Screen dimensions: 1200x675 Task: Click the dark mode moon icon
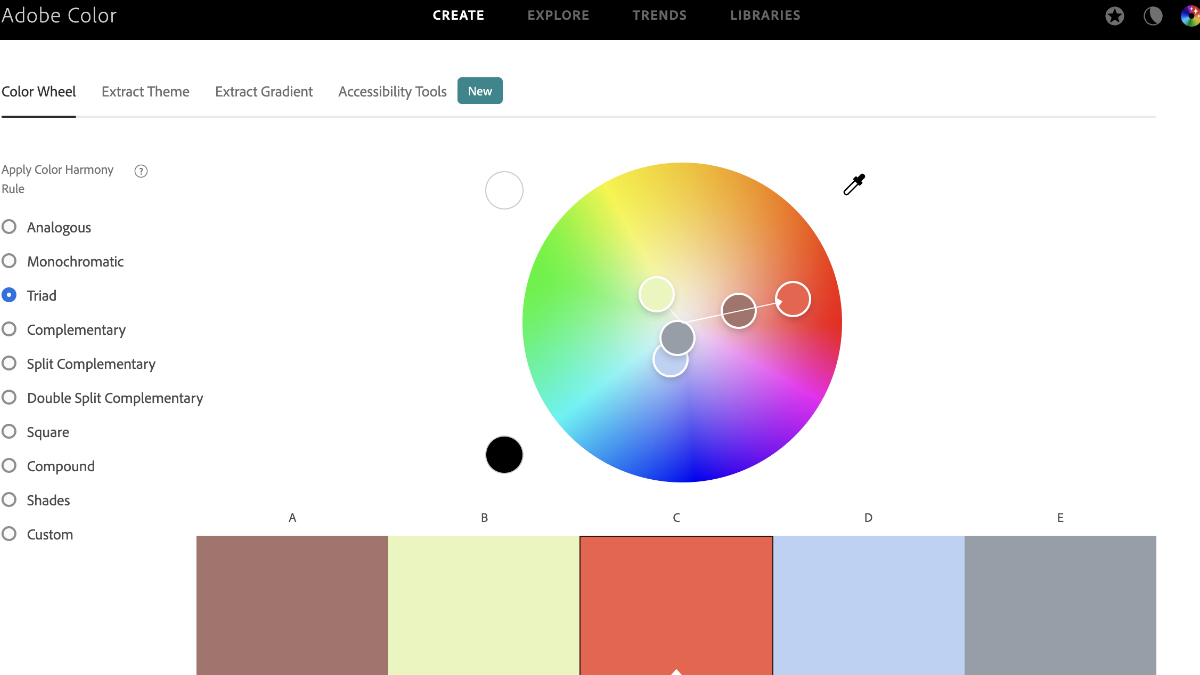tap(1152, 16)
